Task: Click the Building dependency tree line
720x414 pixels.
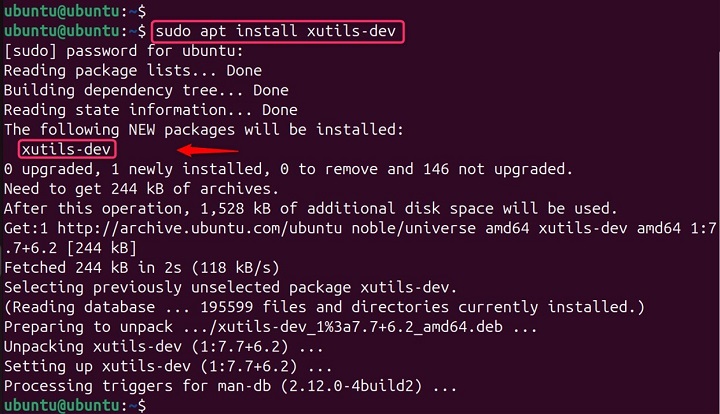Action: click(146, 91)
